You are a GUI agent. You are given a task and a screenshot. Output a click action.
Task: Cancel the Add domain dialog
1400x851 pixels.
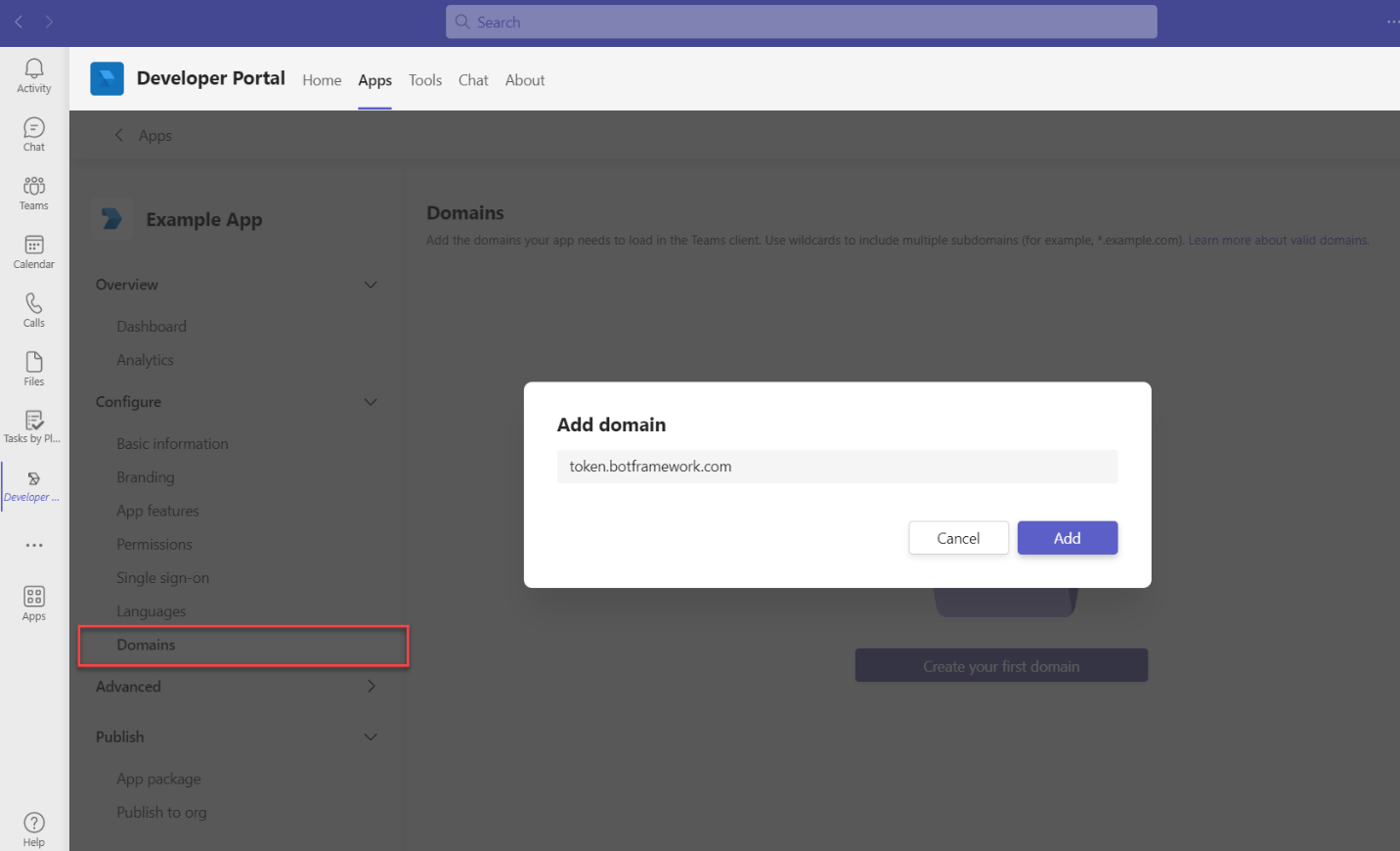[x=958, y=538]
